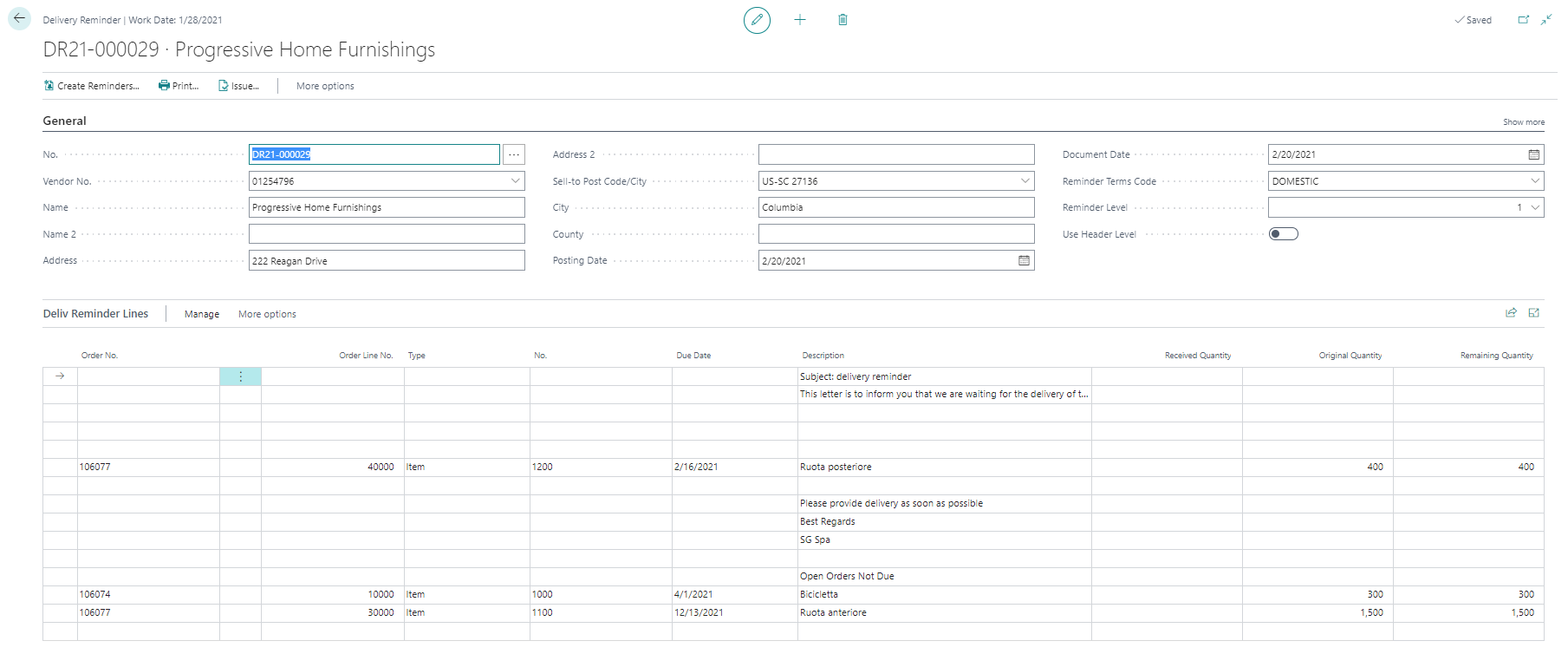Click Show more in General section

click(x=1523, y=122)
